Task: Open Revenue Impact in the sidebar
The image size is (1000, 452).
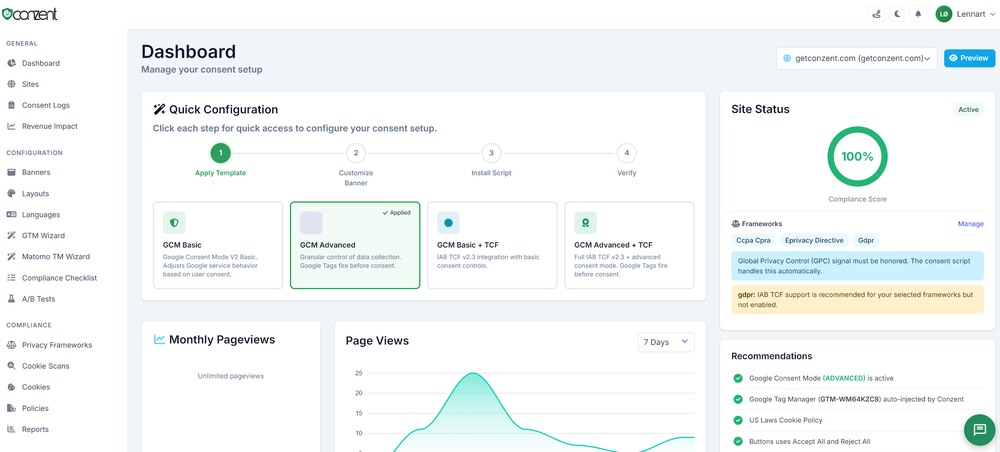Action: pos(50,126)
